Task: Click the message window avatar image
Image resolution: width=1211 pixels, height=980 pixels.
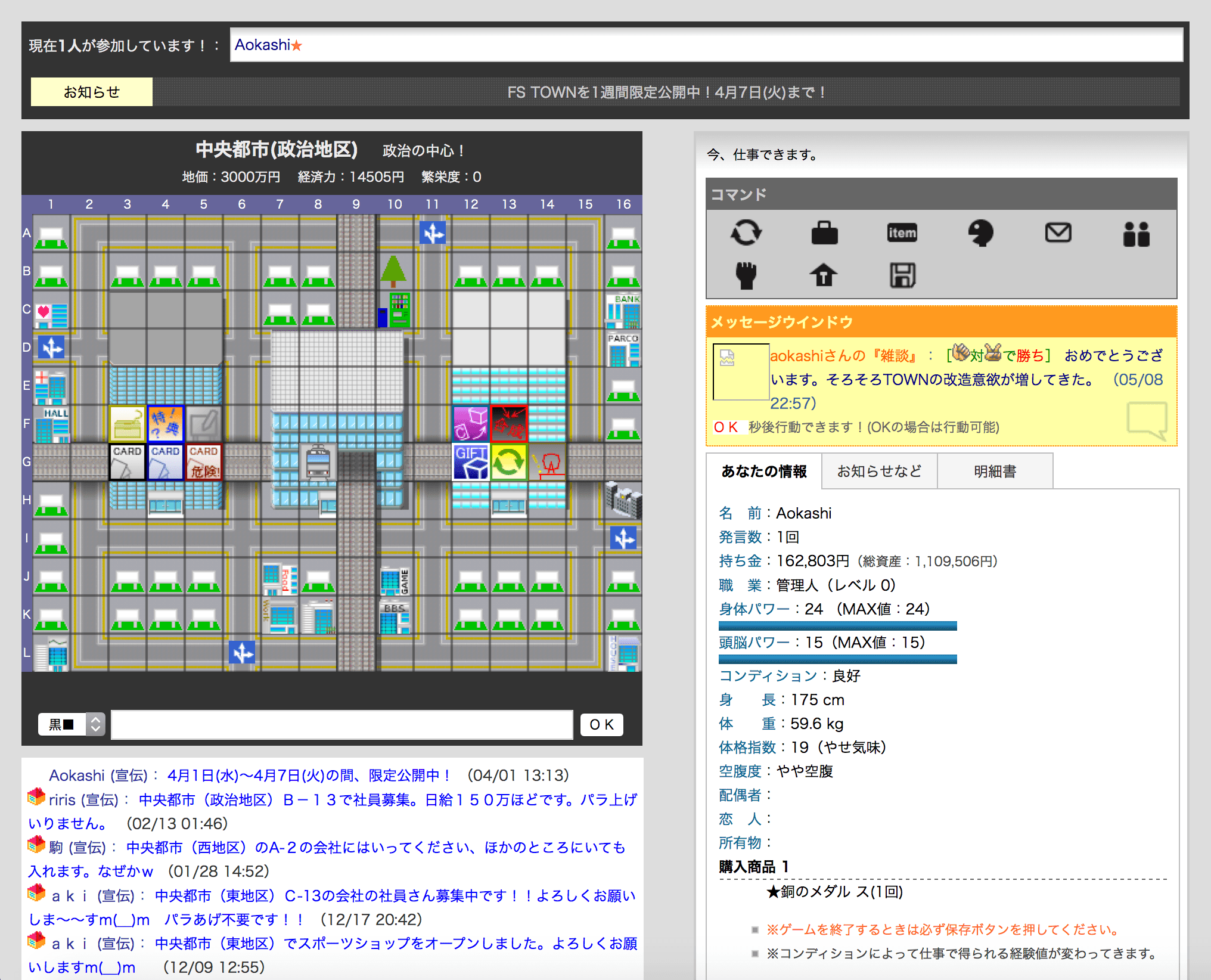Action: pos(741,372)
